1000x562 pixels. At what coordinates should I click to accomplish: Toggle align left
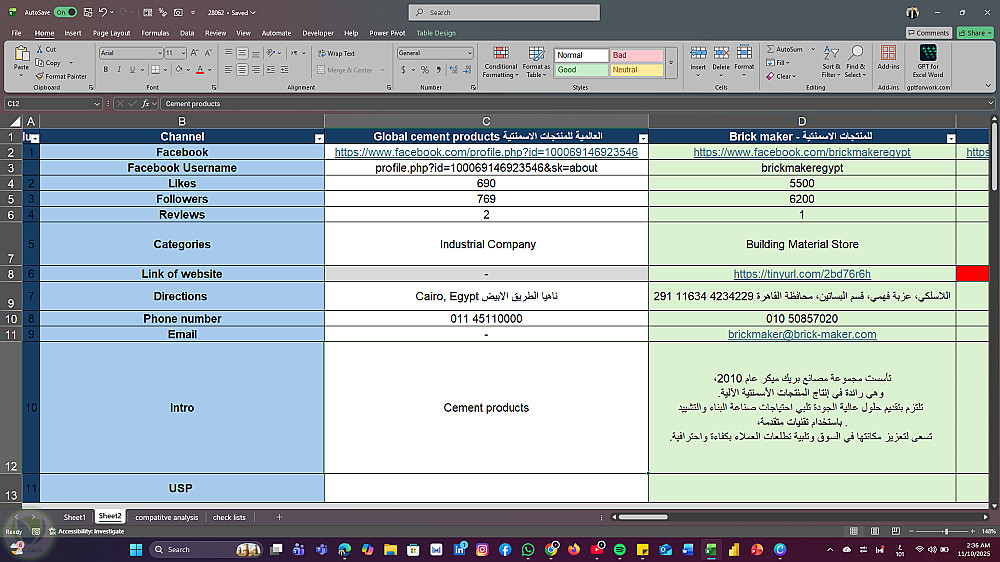[228, 70]
